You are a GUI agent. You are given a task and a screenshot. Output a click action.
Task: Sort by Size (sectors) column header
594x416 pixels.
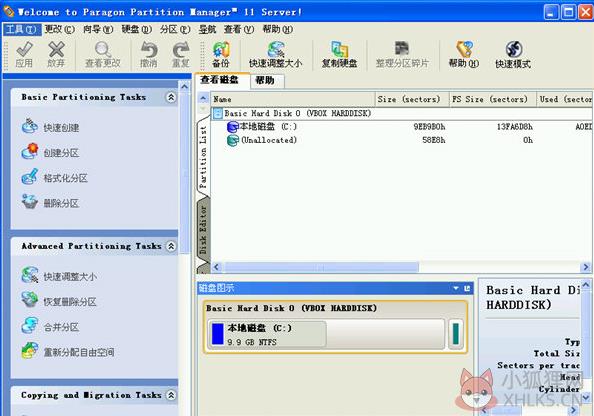tap(412, 99)
